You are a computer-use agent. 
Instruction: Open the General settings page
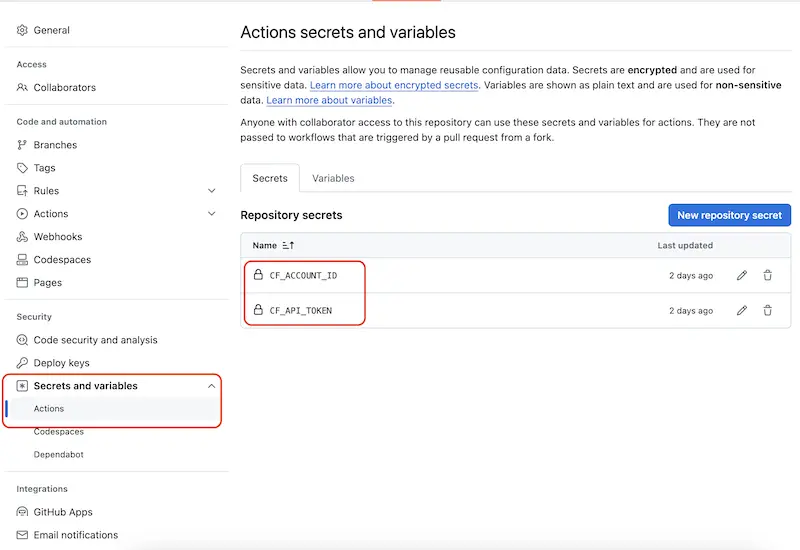(52, 30)
